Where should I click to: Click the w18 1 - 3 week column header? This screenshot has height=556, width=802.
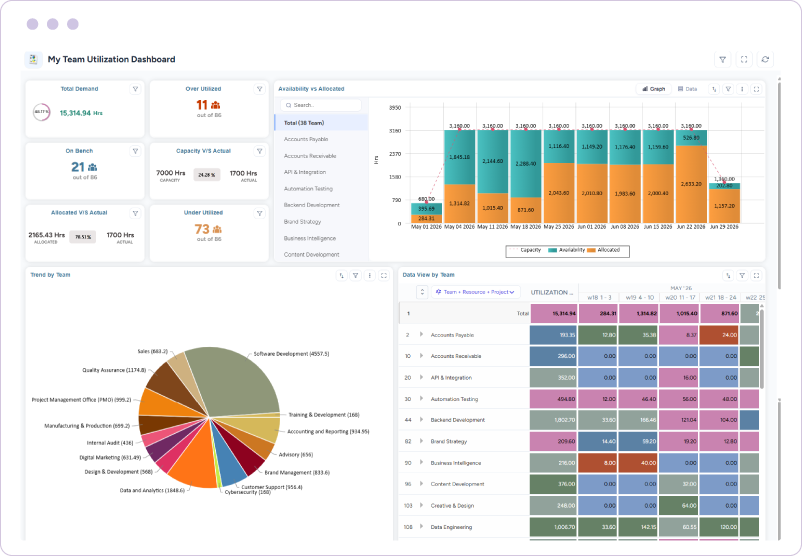tap(599, 297)
